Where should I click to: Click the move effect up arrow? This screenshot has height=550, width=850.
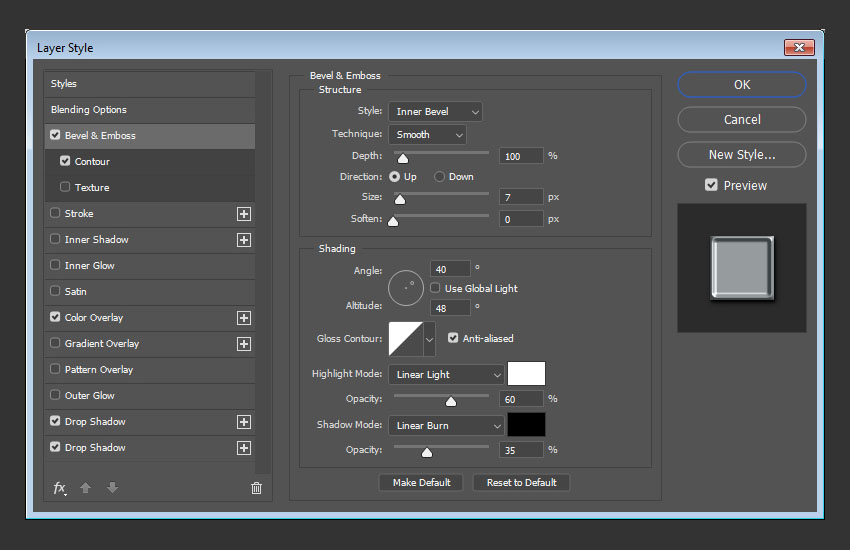pos(86,488)
